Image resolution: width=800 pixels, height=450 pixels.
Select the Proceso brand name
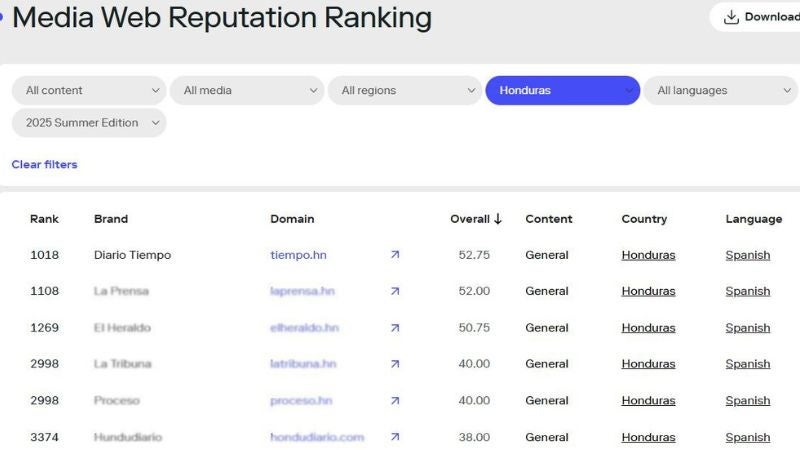click(x=117, y=401)
